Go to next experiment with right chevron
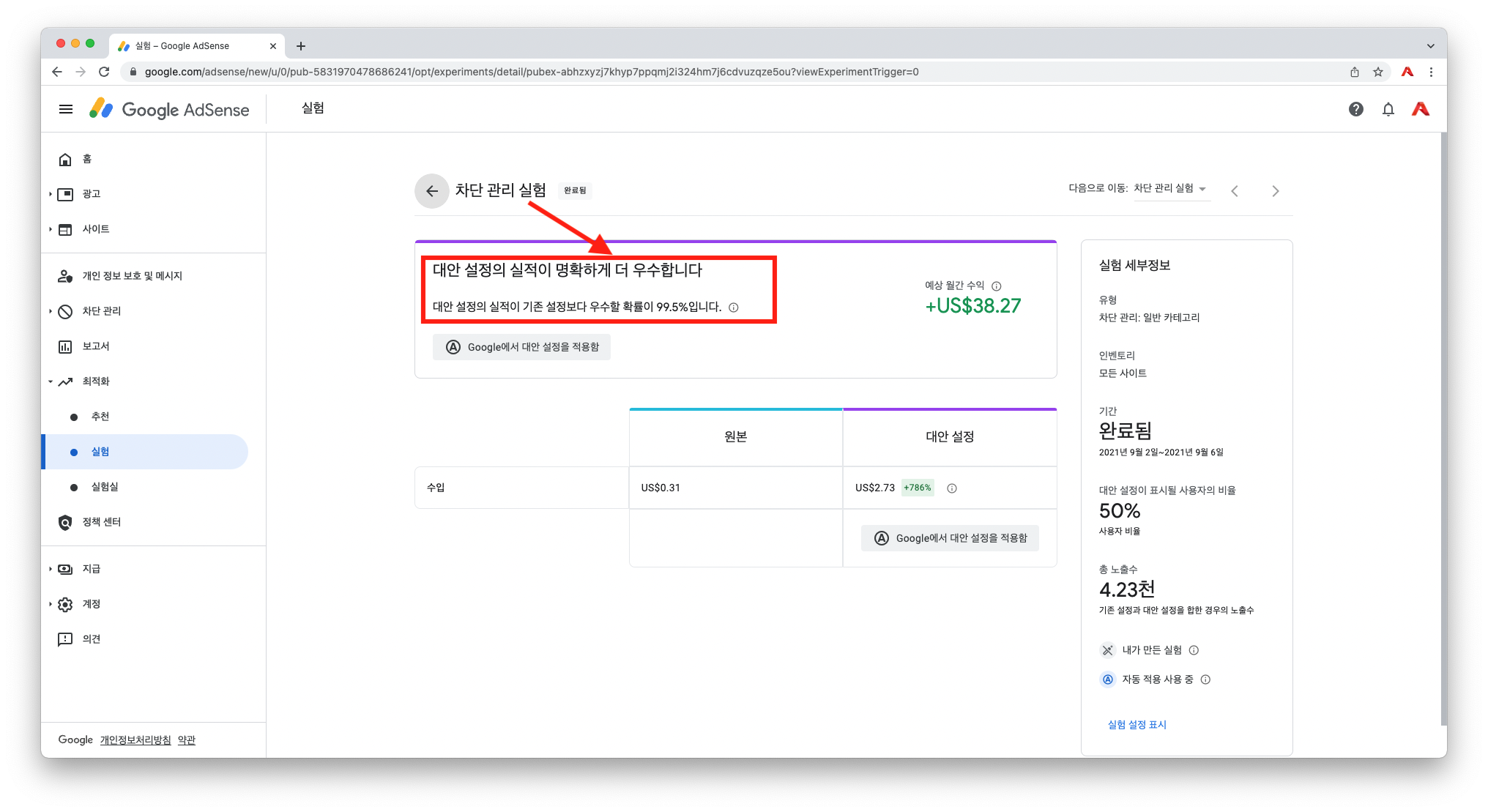 click(1275, 191)
